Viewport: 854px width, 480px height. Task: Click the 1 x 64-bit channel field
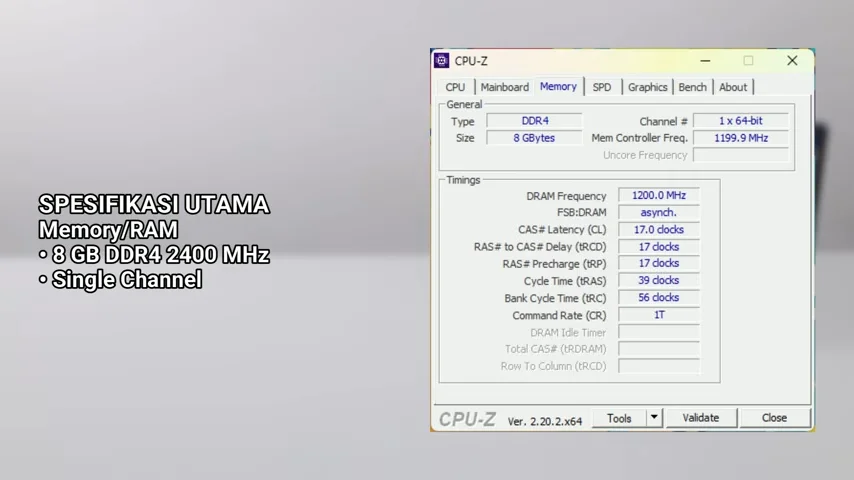point(741,121)
